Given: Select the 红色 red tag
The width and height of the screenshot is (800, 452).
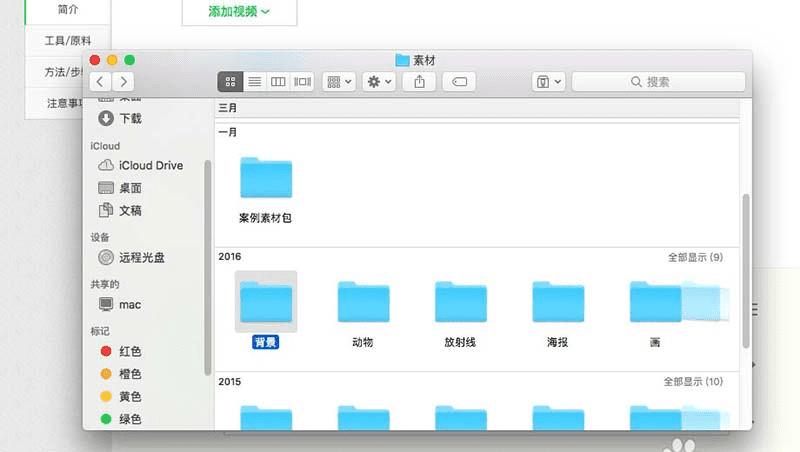Looking at the screenshot, I should click(x=121, y=351).
